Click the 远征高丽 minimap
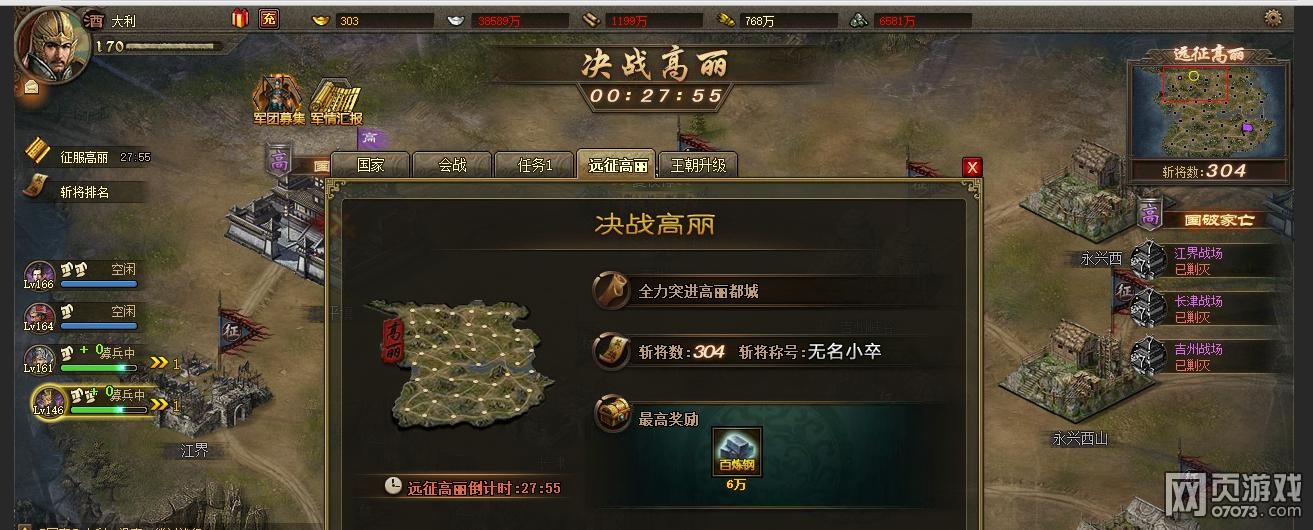 click(x=1209, y=112)
